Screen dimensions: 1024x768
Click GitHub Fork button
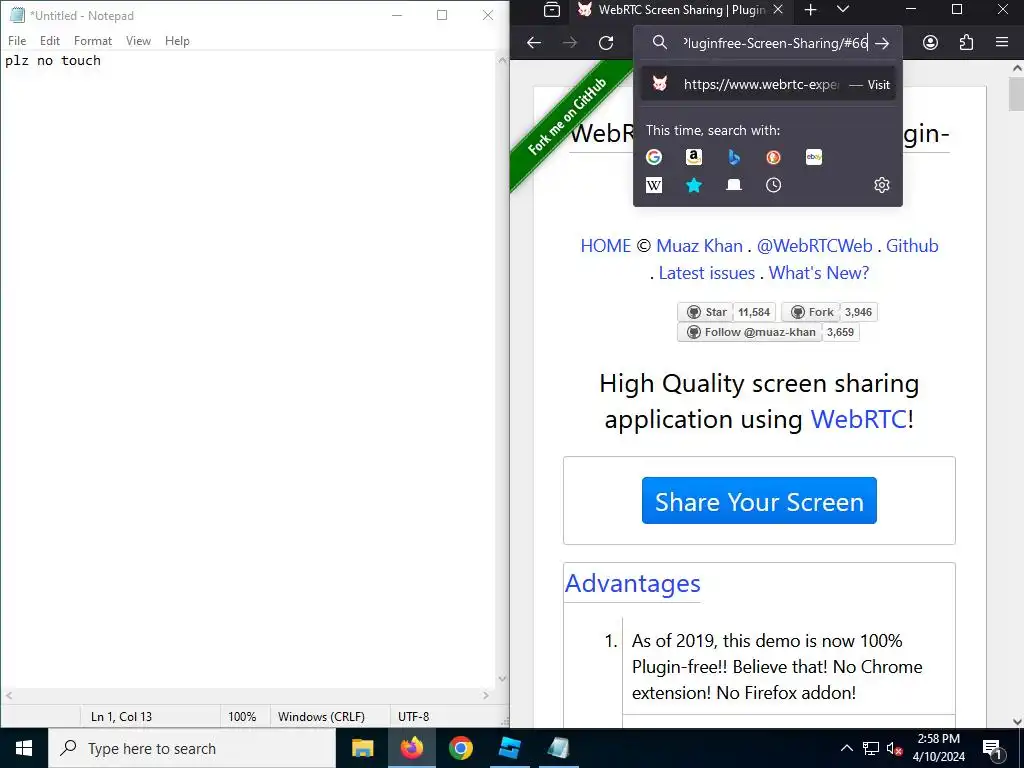pyautogui.click(x=810, y=312)
